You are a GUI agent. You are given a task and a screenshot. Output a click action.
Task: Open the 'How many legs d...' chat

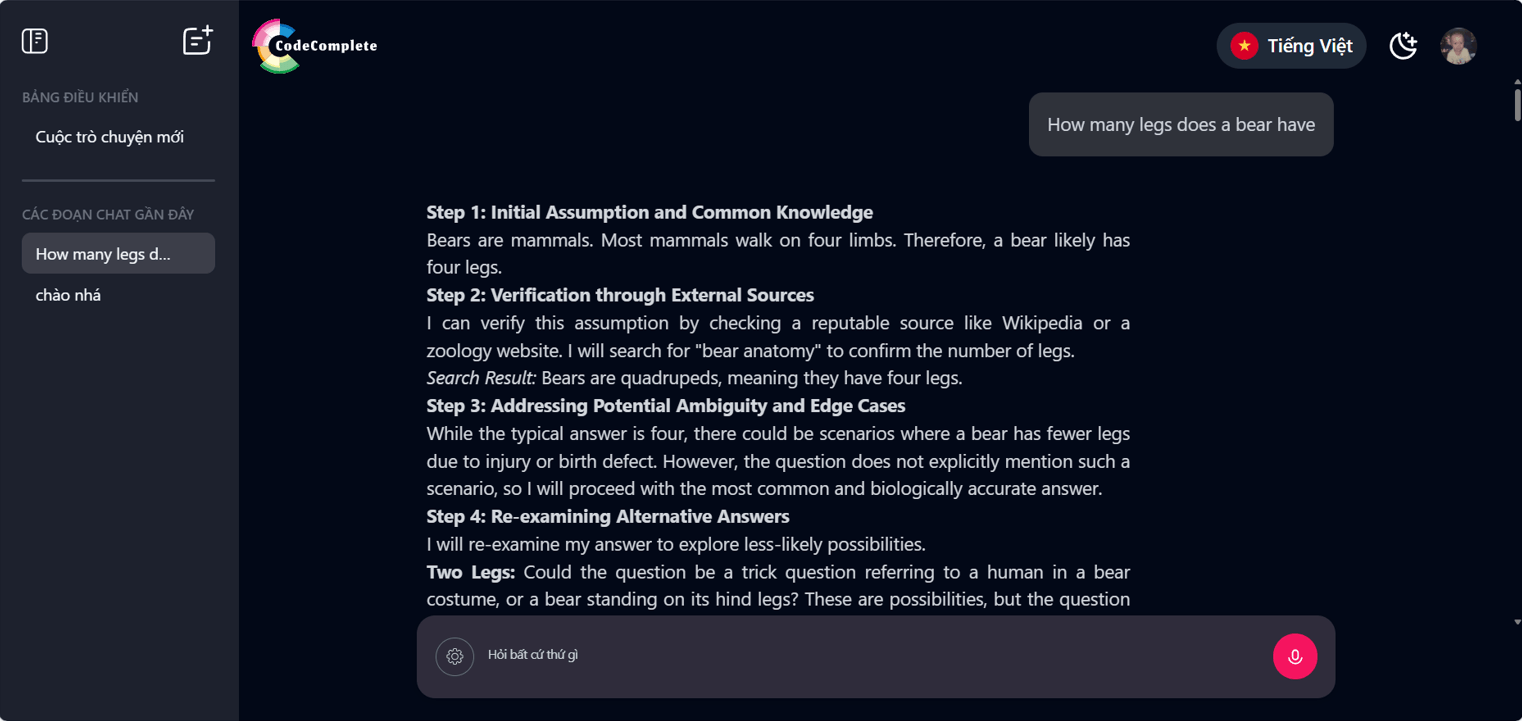tap(118, 254)
